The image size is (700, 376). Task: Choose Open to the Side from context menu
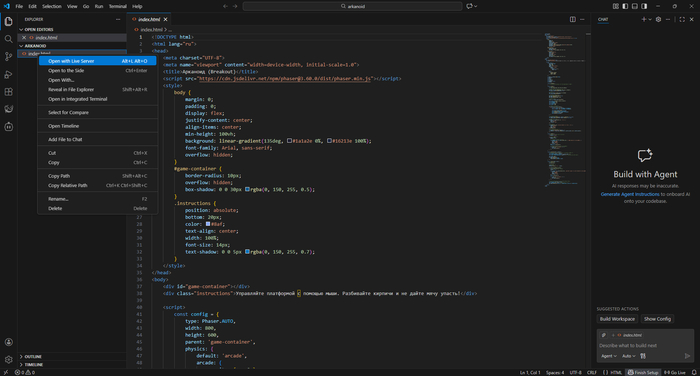click(97, 71)
